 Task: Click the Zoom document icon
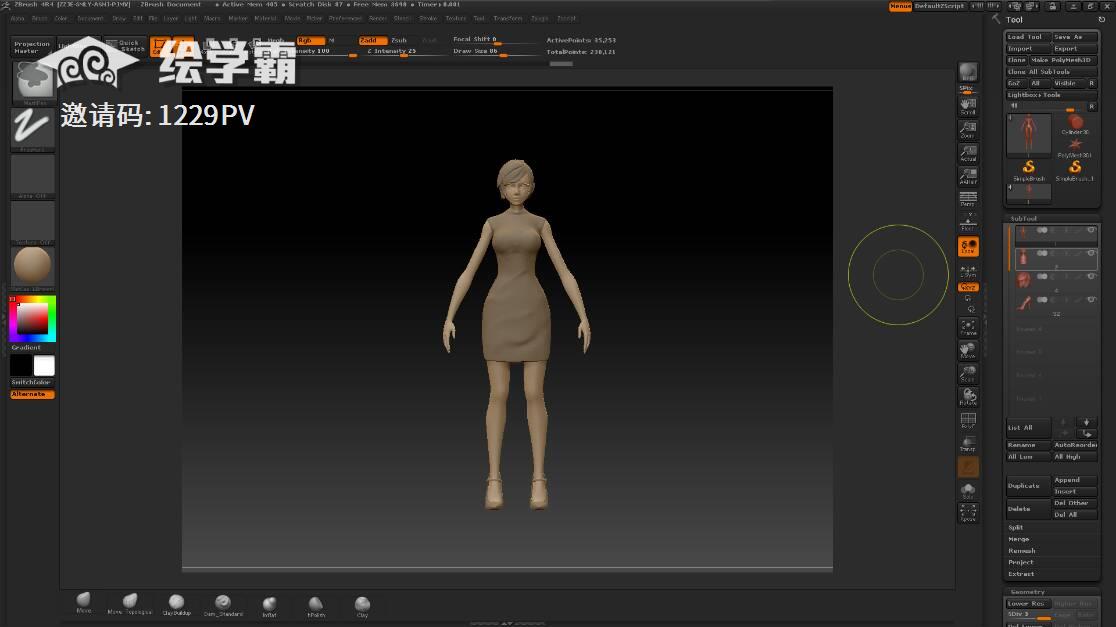click(x=968, y=129)
